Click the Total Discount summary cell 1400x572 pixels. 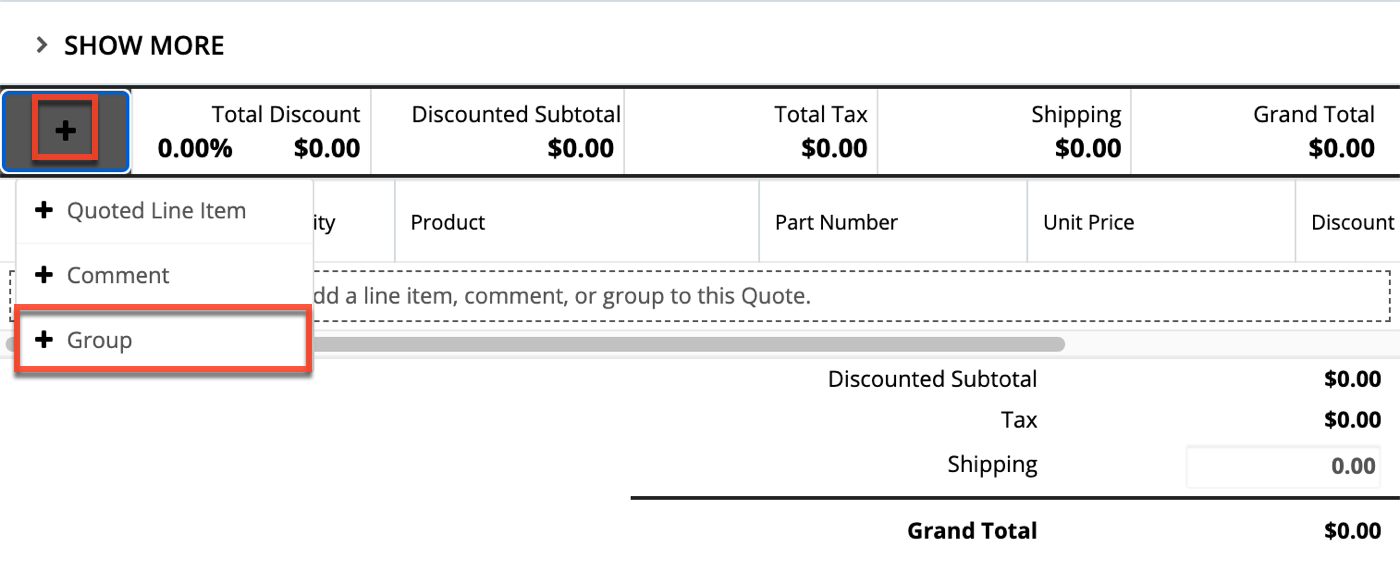pyautogui.click(x=258, y=131)
